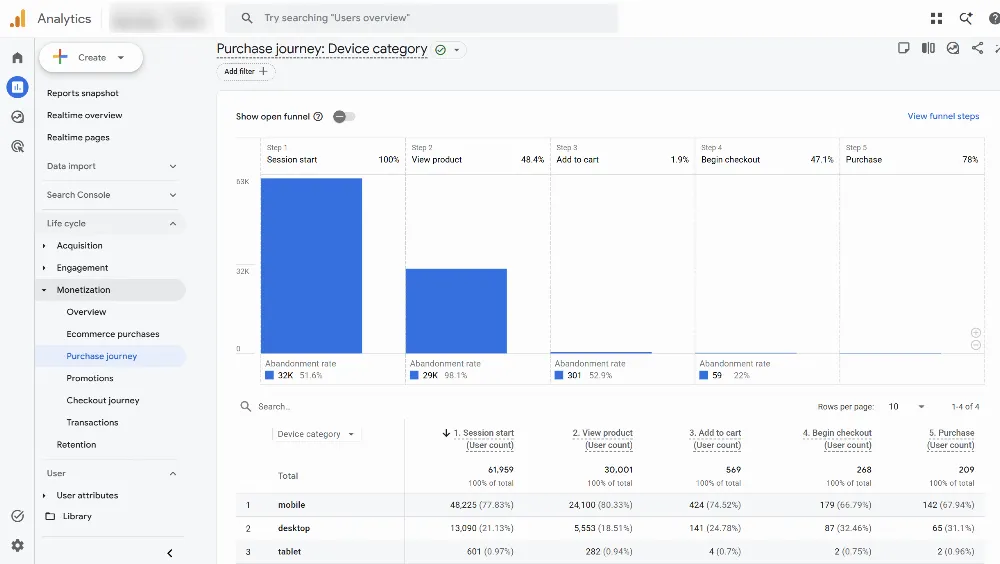
Task: Open the Admin gear icon
Action: (17, 545)
